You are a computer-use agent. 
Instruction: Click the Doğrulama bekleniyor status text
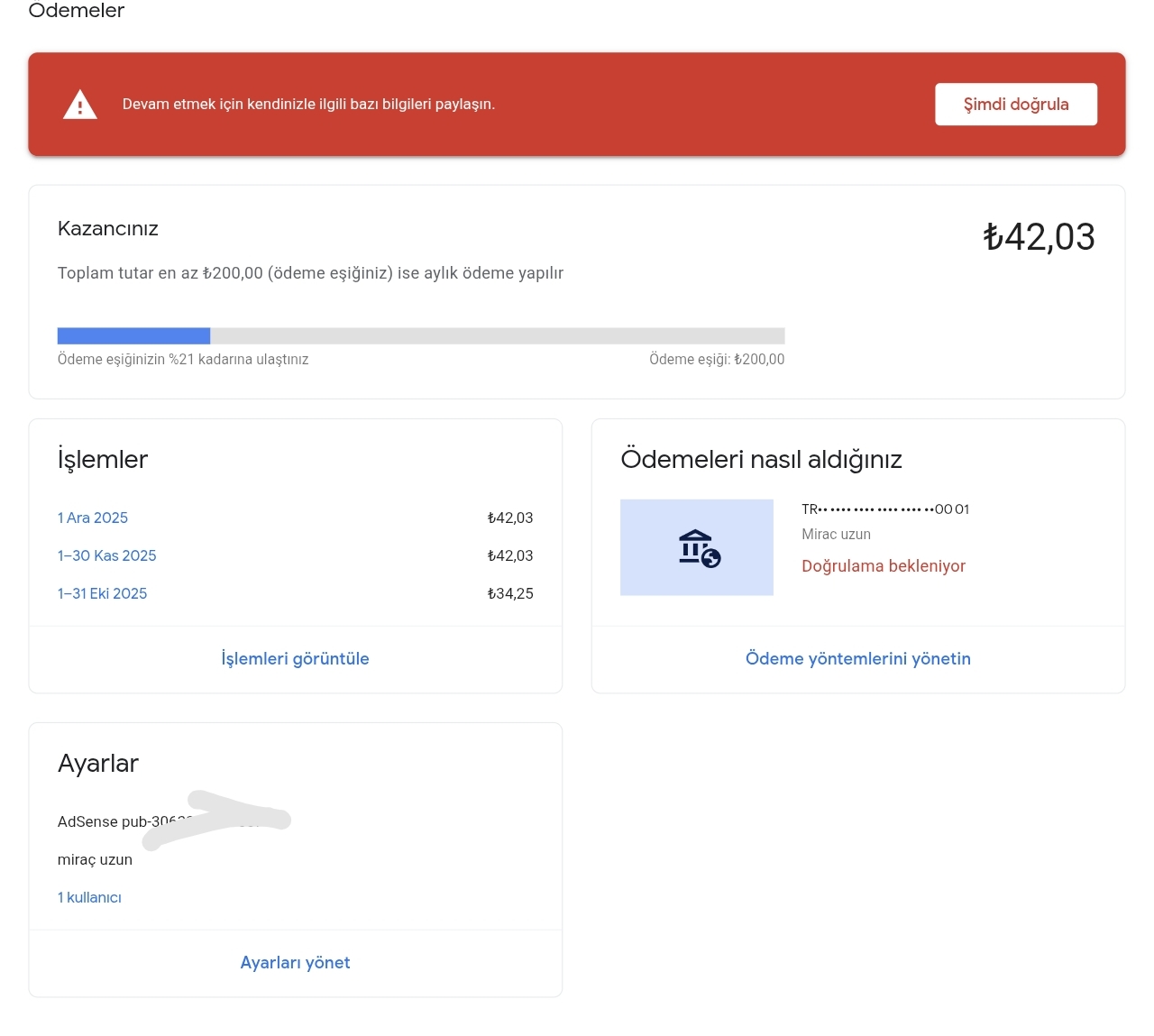click(884, 566)
